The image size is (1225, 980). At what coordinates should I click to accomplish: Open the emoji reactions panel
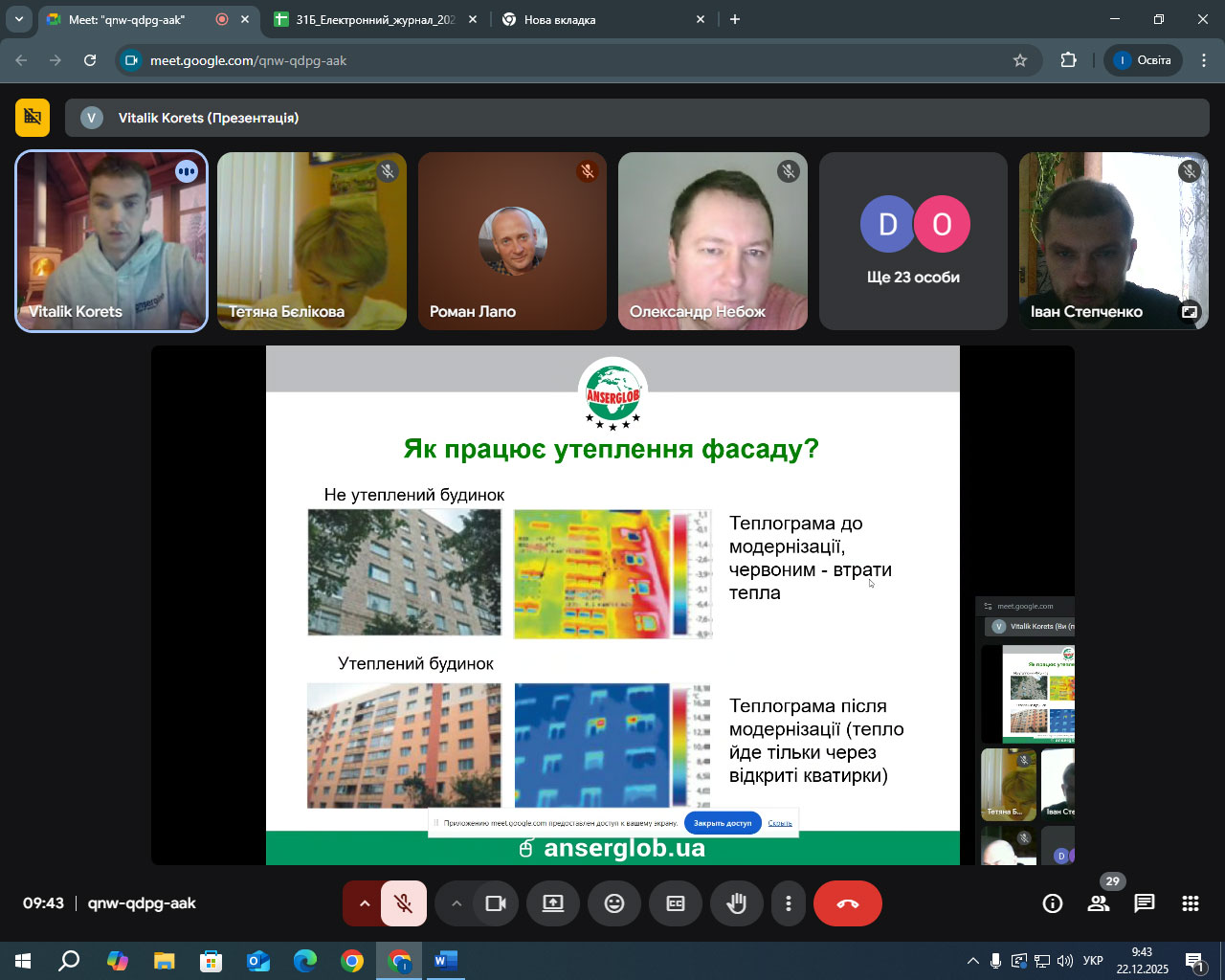[614, 903]
